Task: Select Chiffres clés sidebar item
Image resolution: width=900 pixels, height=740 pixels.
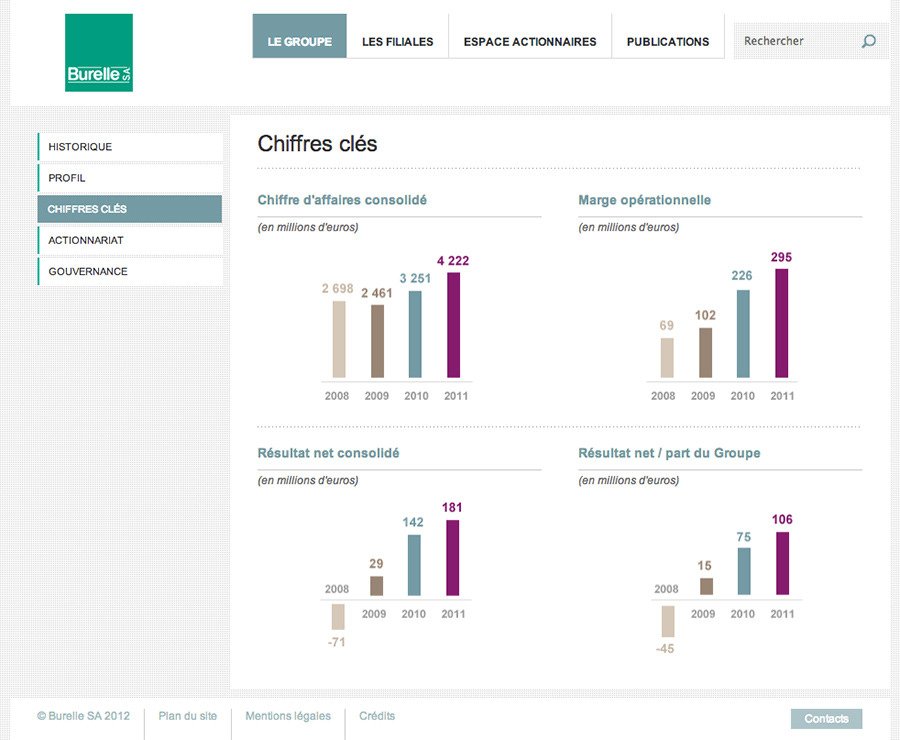Action: [x=130, y=209]
